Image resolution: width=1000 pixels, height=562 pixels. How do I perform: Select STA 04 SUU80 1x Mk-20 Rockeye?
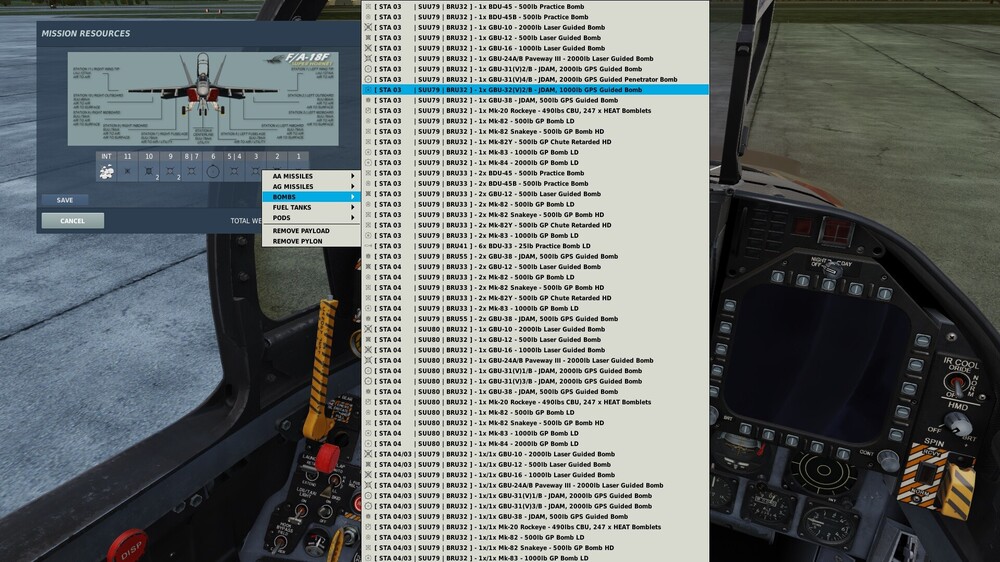coord(535,402)
